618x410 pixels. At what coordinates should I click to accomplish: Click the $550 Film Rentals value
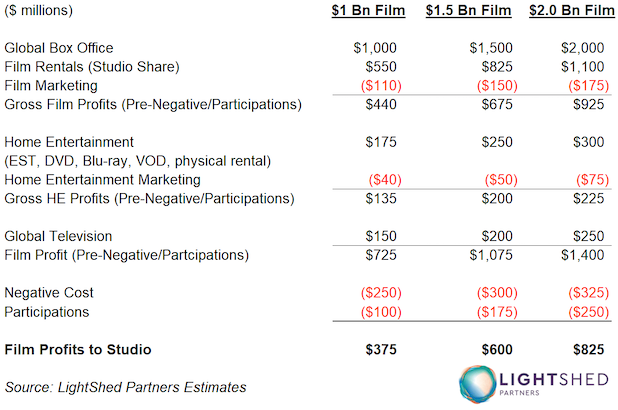(379, 67)
